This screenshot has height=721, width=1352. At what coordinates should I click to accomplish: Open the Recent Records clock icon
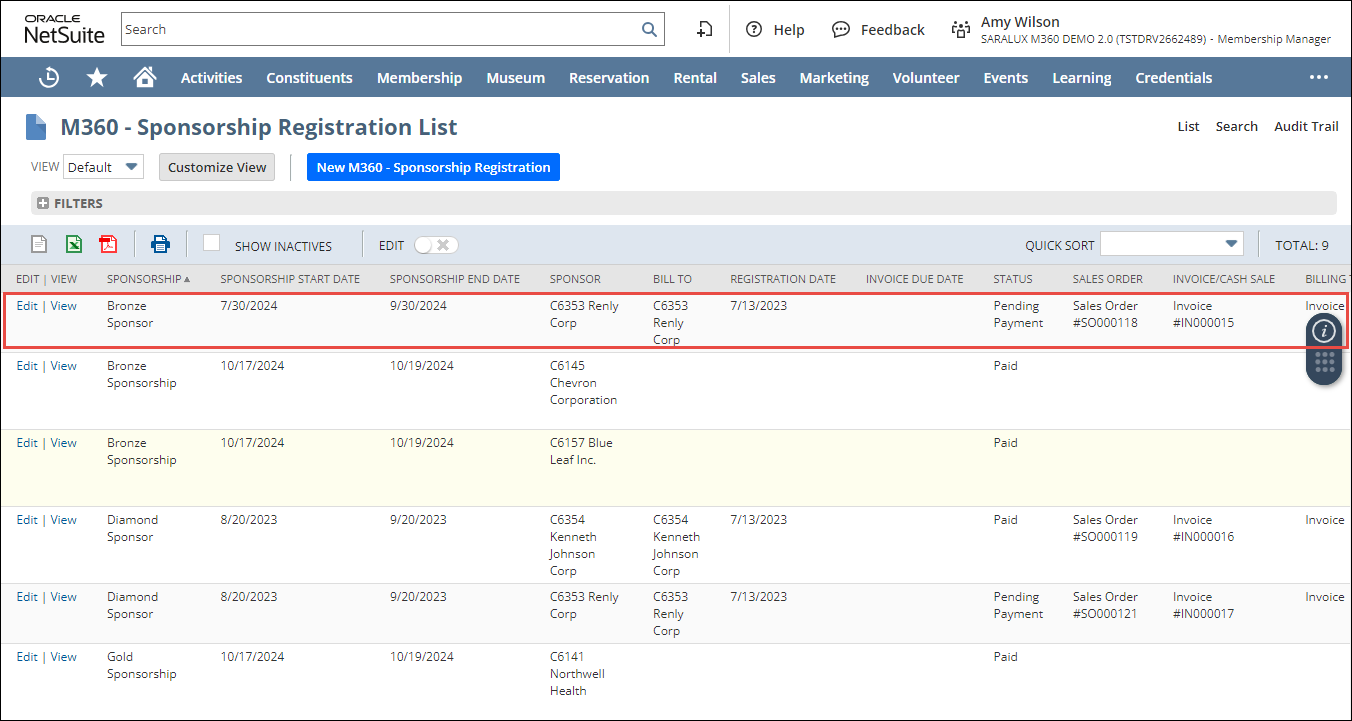click(48, 78)
